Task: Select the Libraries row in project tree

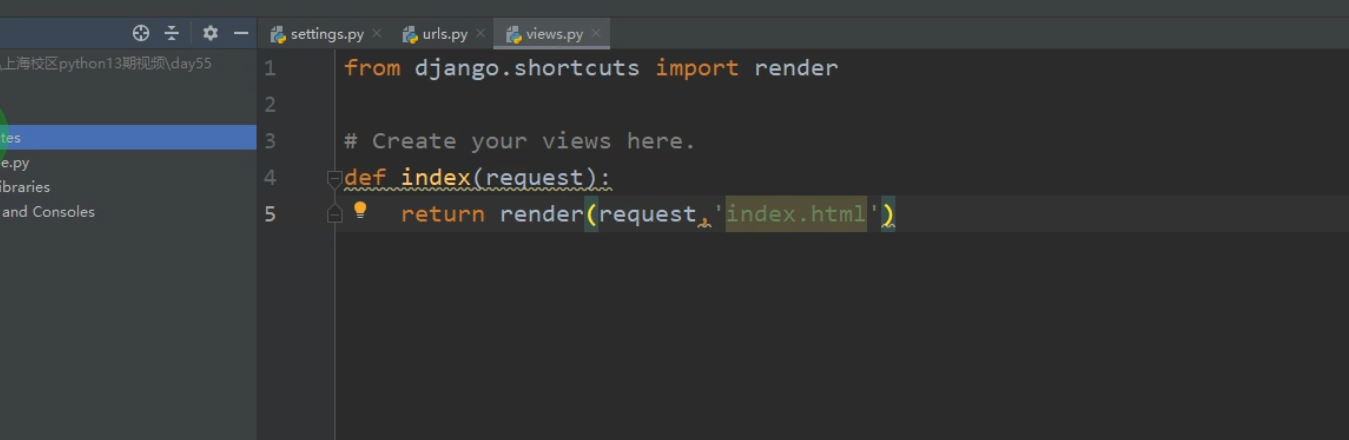Action: pyautogui.click(x=128, y=187)
